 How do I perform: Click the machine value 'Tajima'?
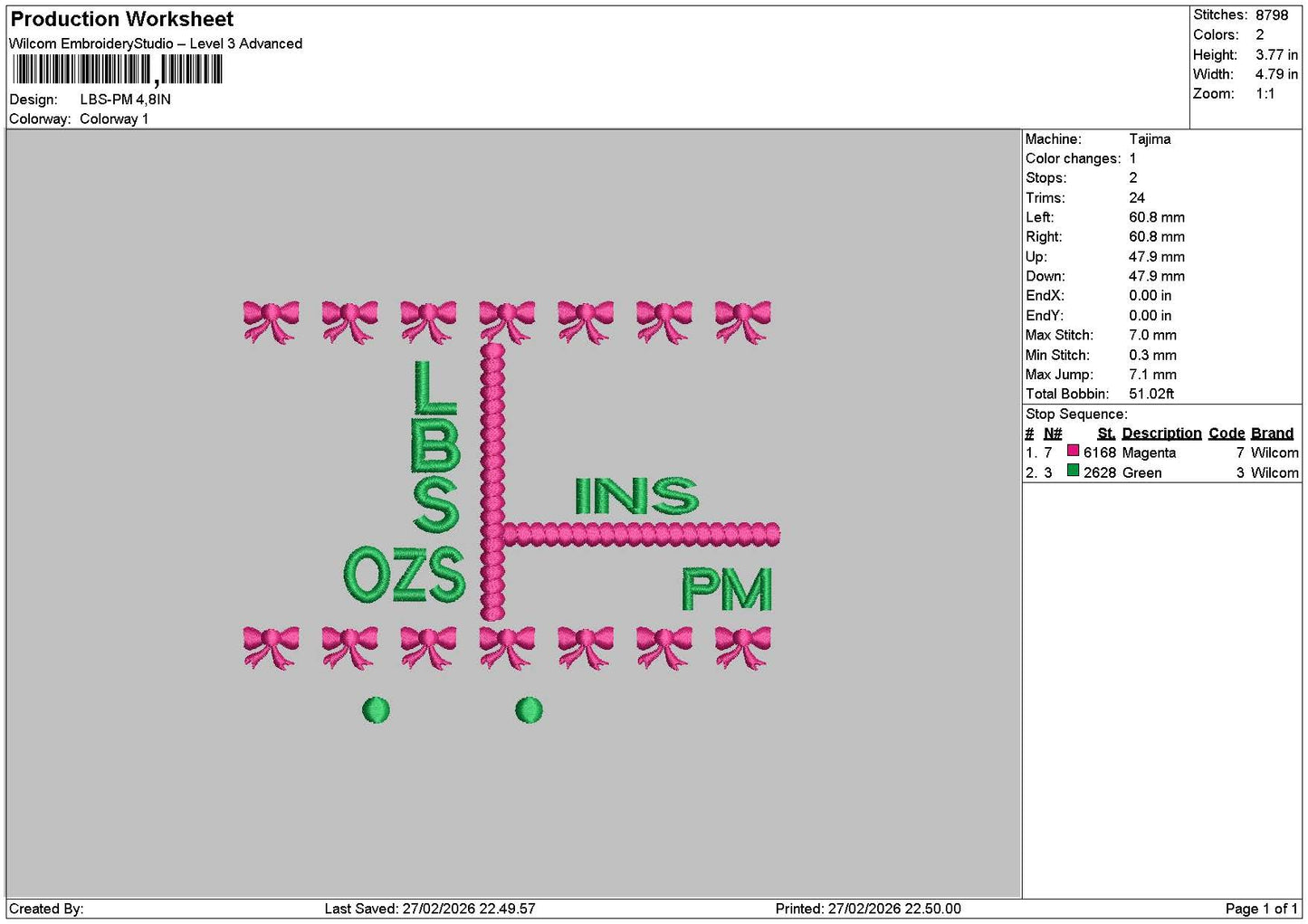(x=1150, y=139)
